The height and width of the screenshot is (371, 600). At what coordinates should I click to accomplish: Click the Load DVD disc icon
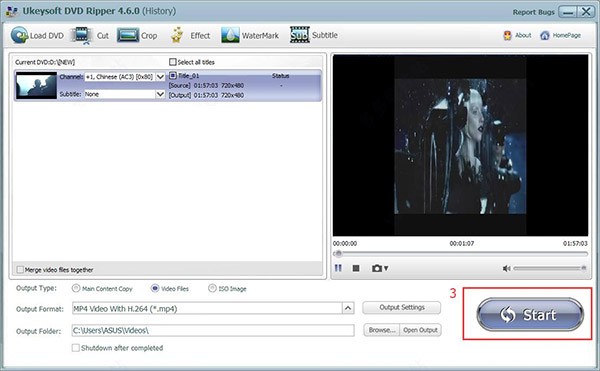pos(19,35)
